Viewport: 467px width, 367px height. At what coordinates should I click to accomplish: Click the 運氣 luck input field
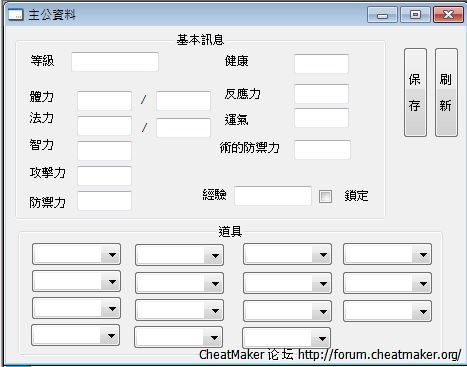321,118
